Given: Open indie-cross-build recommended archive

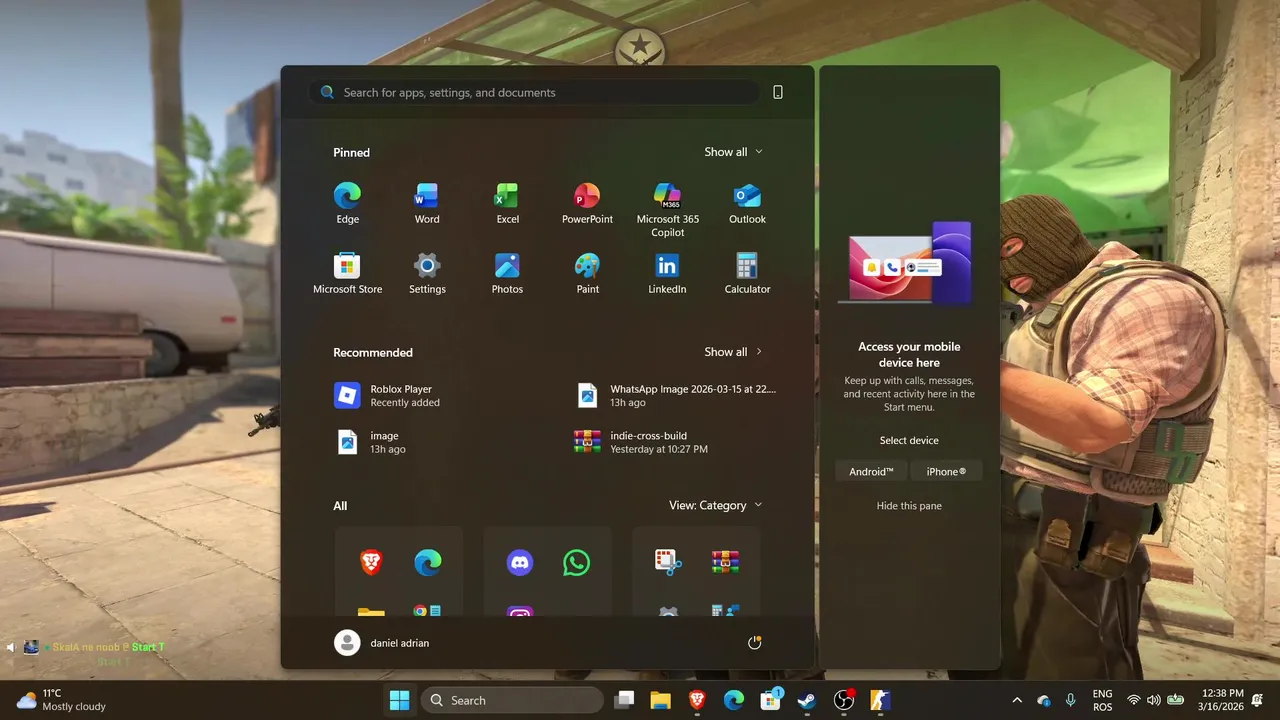Looking at the screenshot, I should pyautogui.click(x=687, y=442).
